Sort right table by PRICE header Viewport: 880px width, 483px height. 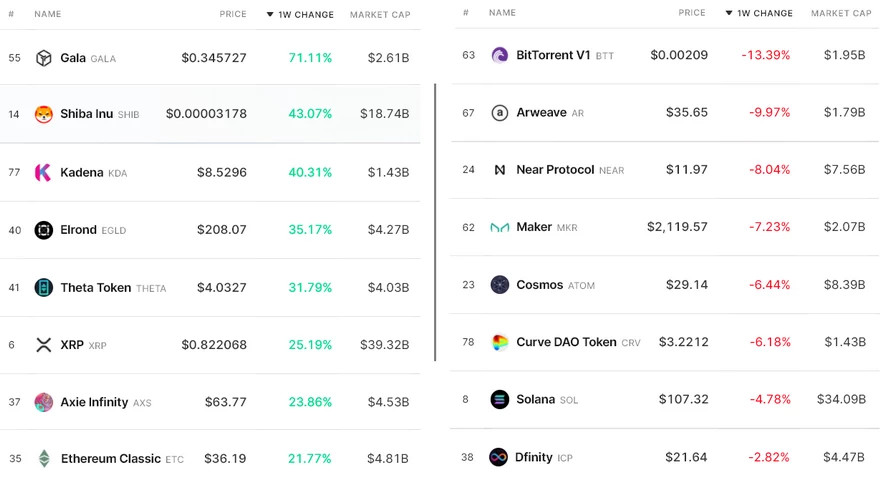692,13
